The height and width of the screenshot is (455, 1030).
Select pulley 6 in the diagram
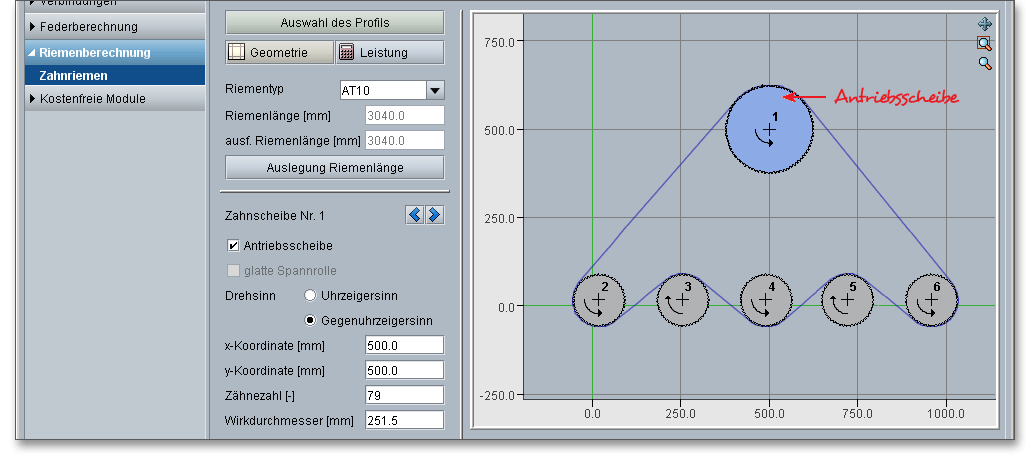point(931,300)
